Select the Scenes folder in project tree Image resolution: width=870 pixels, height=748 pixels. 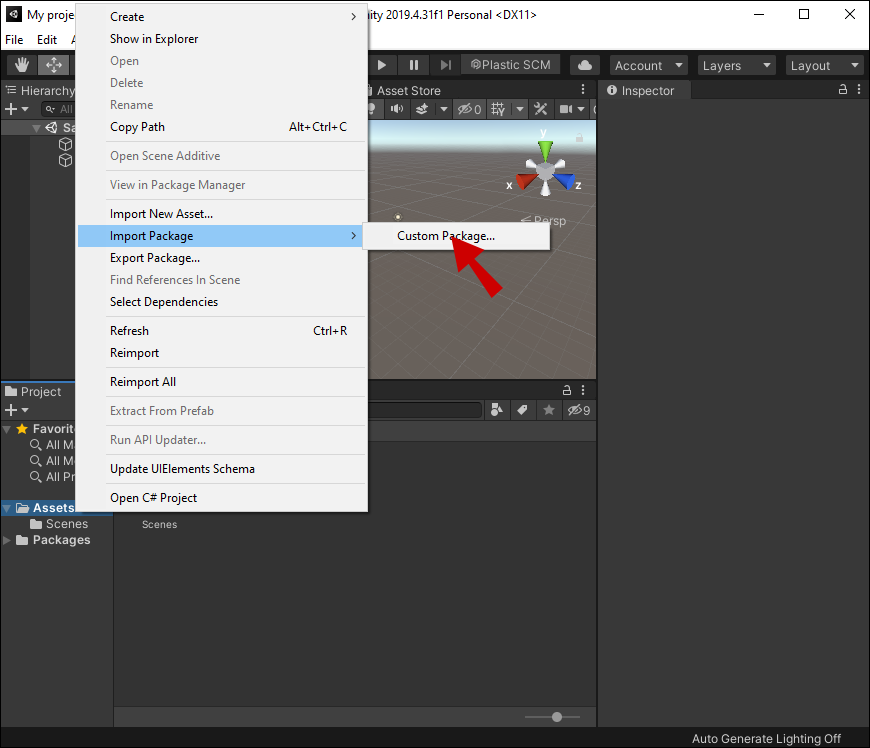click(59, 524)
